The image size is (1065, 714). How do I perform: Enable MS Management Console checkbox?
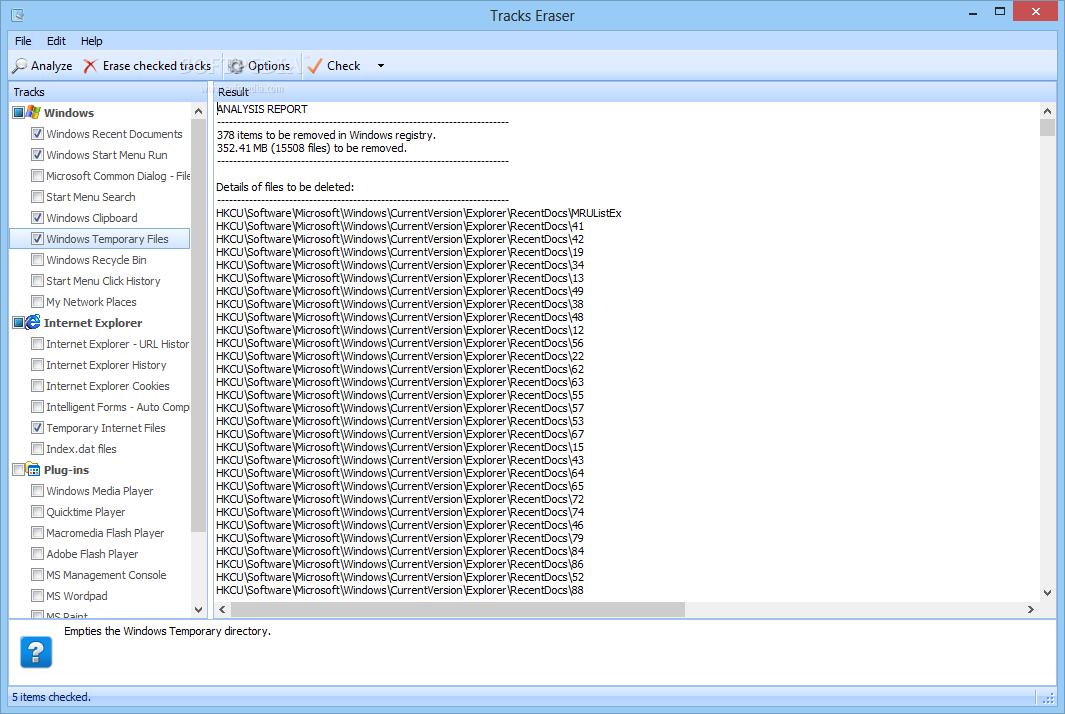tap(37, 575)
